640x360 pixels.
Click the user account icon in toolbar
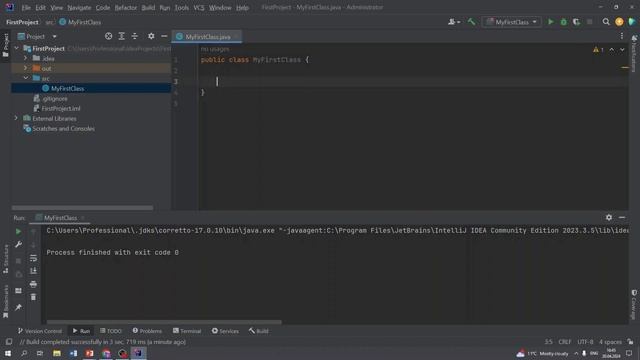453,22
